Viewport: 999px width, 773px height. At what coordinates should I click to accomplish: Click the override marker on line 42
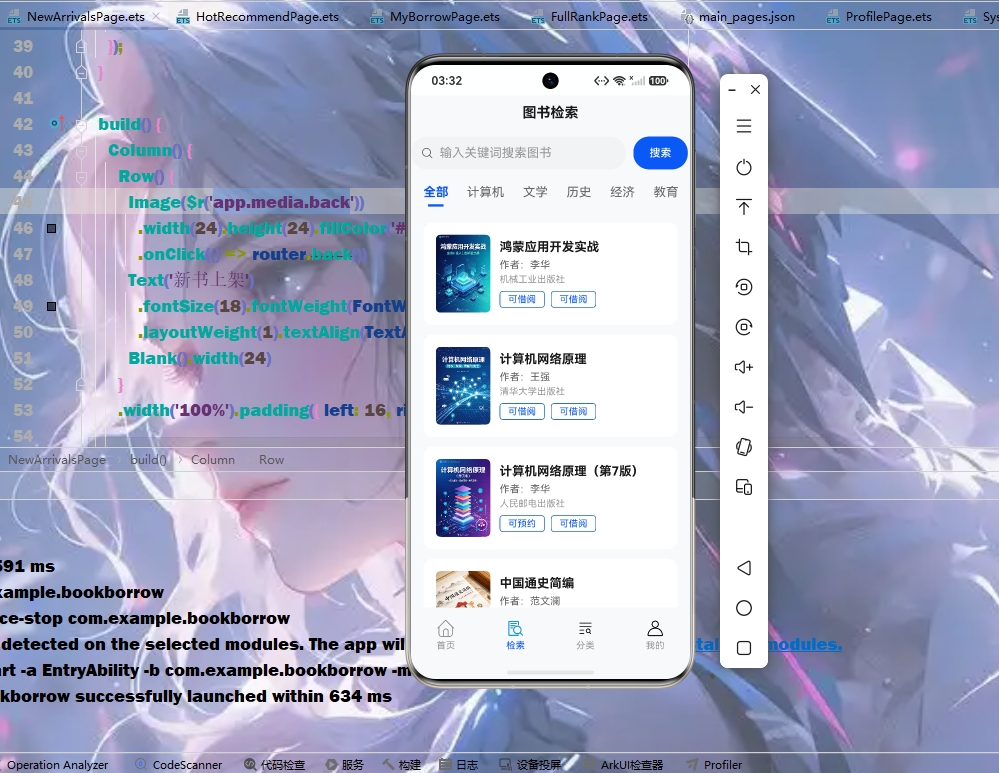[x=57, y=123]
